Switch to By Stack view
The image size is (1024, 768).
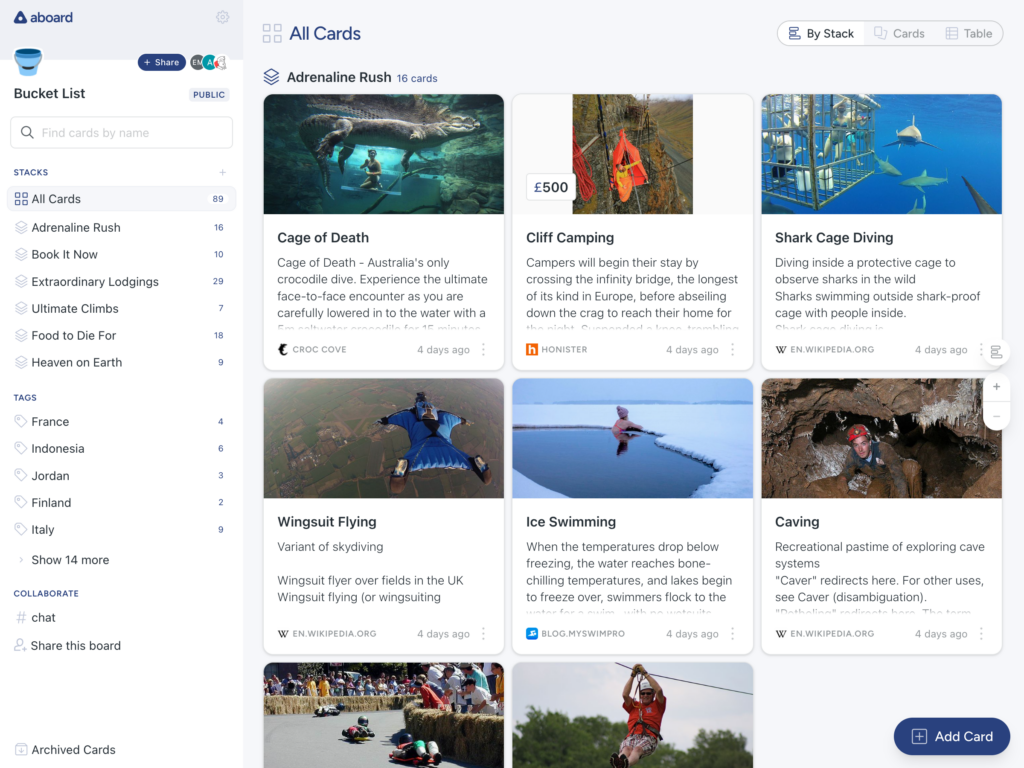pyautogui.click(x=821, y=33)
